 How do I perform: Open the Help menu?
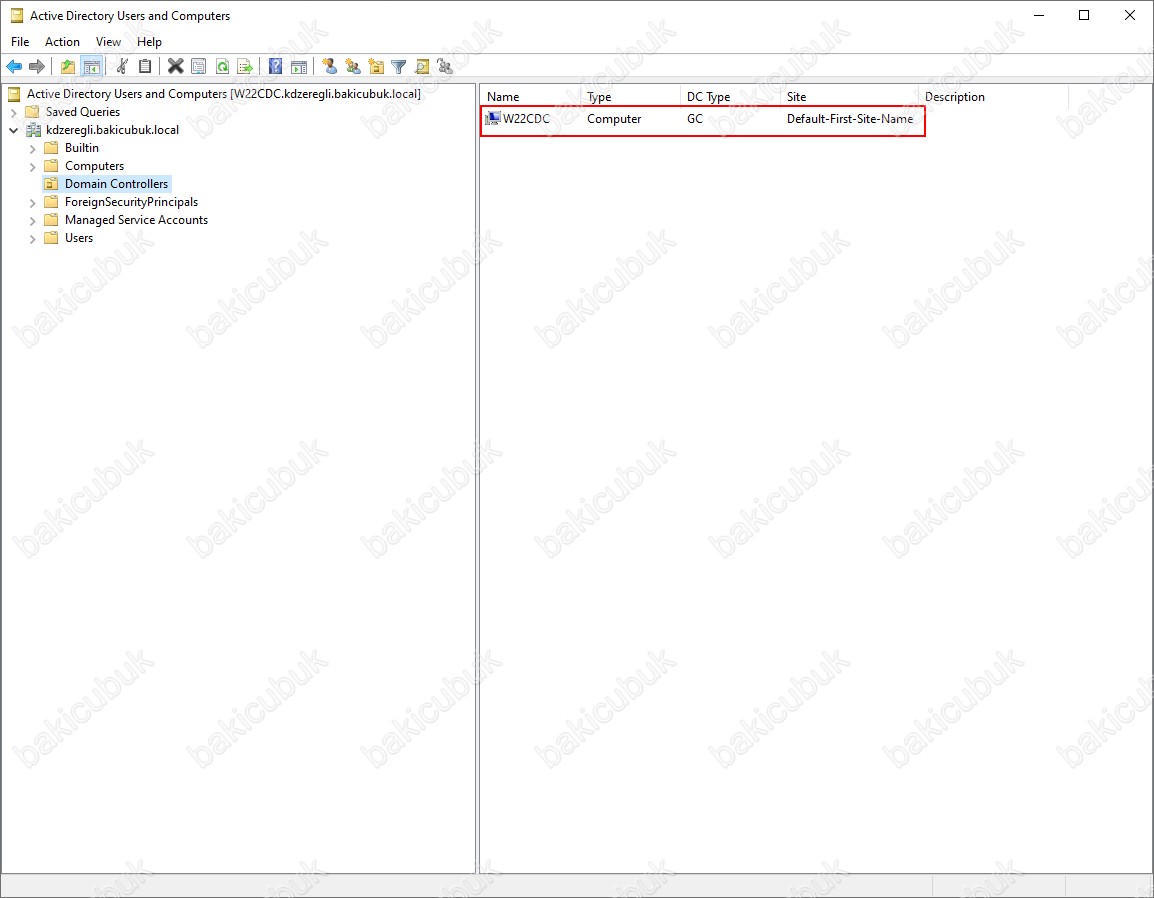click(149, 42)
